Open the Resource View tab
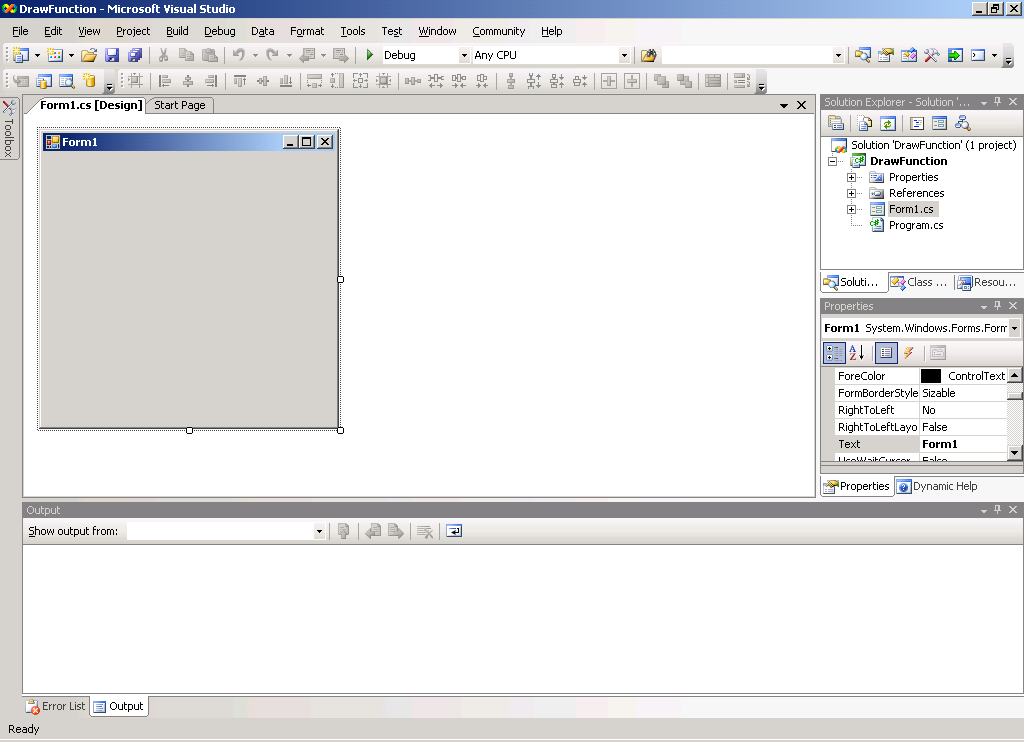Image resolution: width=1024 pixels, height=742 pixels. point(987,282)
